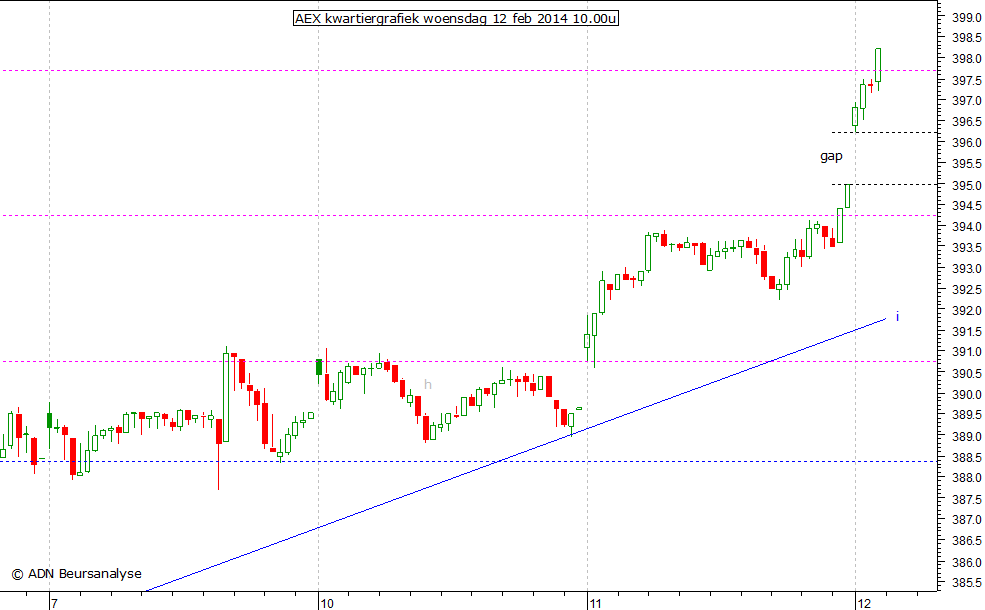Click the '© ADN Beursanalyse' copyright text
Screen dimensions: 985x610
click(77, 574)
